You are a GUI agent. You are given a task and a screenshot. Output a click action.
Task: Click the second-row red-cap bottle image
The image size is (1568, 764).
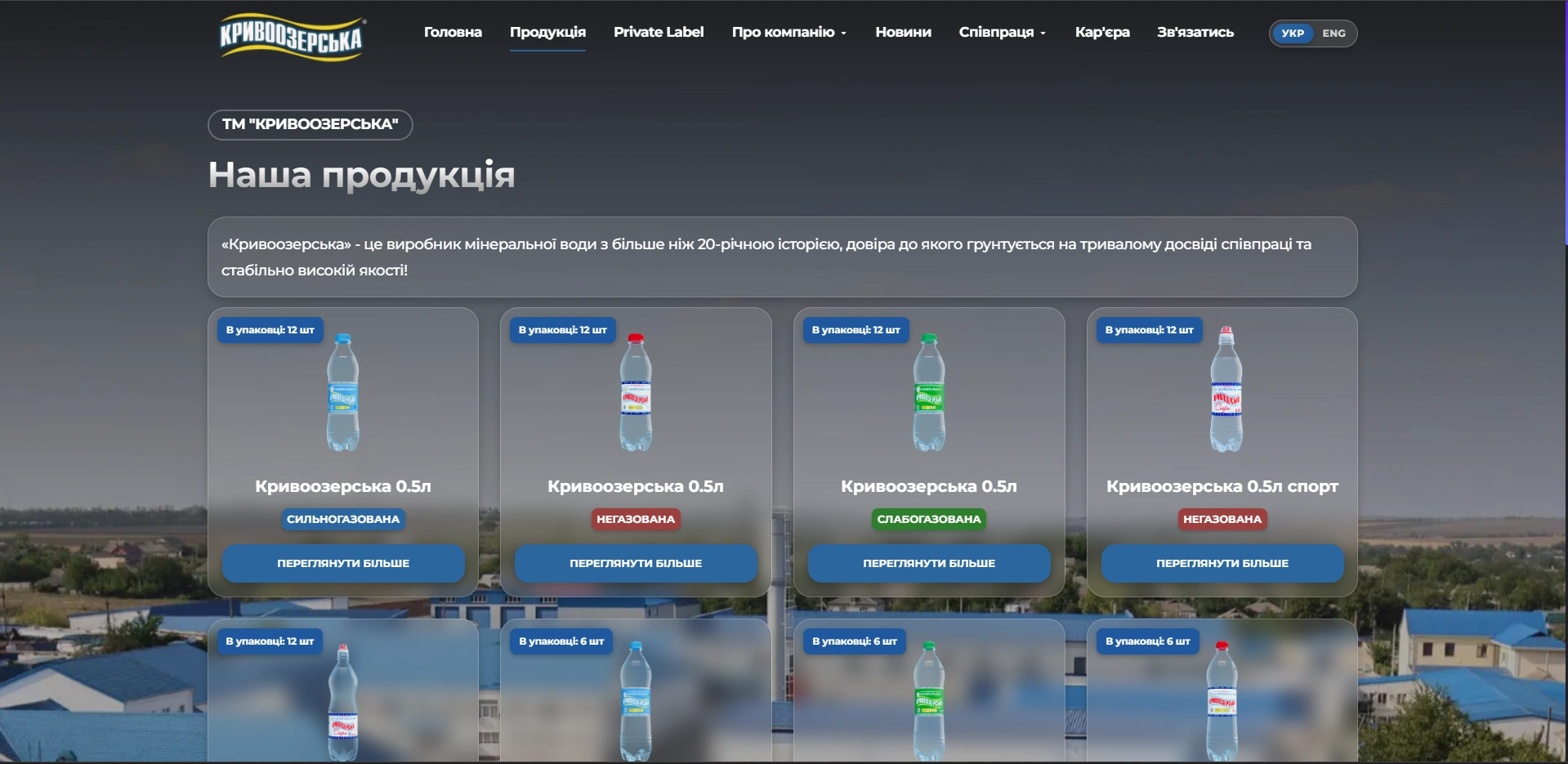(1222, 701)
